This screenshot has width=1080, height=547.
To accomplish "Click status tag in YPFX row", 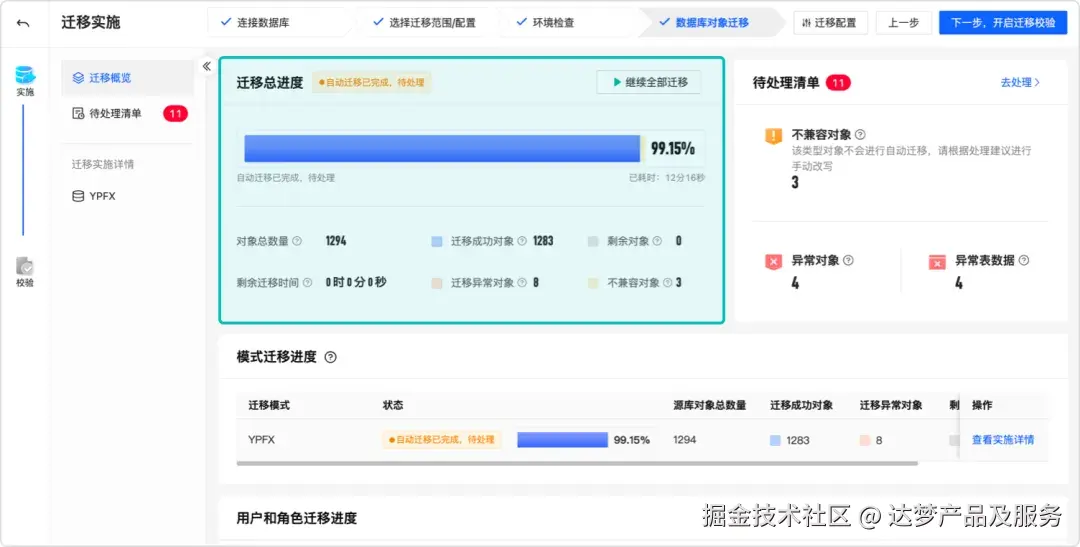I will pyautogui.click(x=442, y=440).
